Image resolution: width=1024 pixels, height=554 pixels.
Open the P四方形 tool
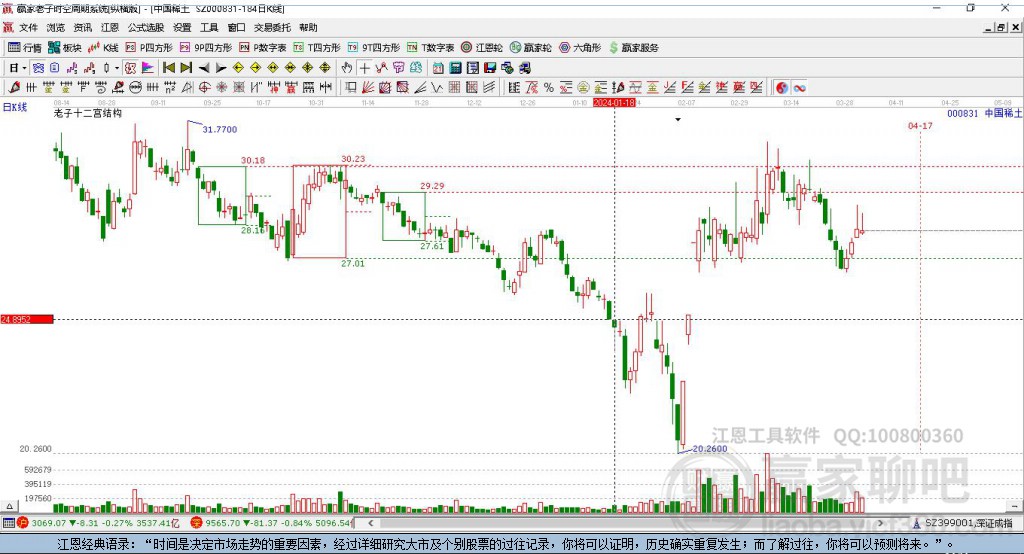[149, 48]
